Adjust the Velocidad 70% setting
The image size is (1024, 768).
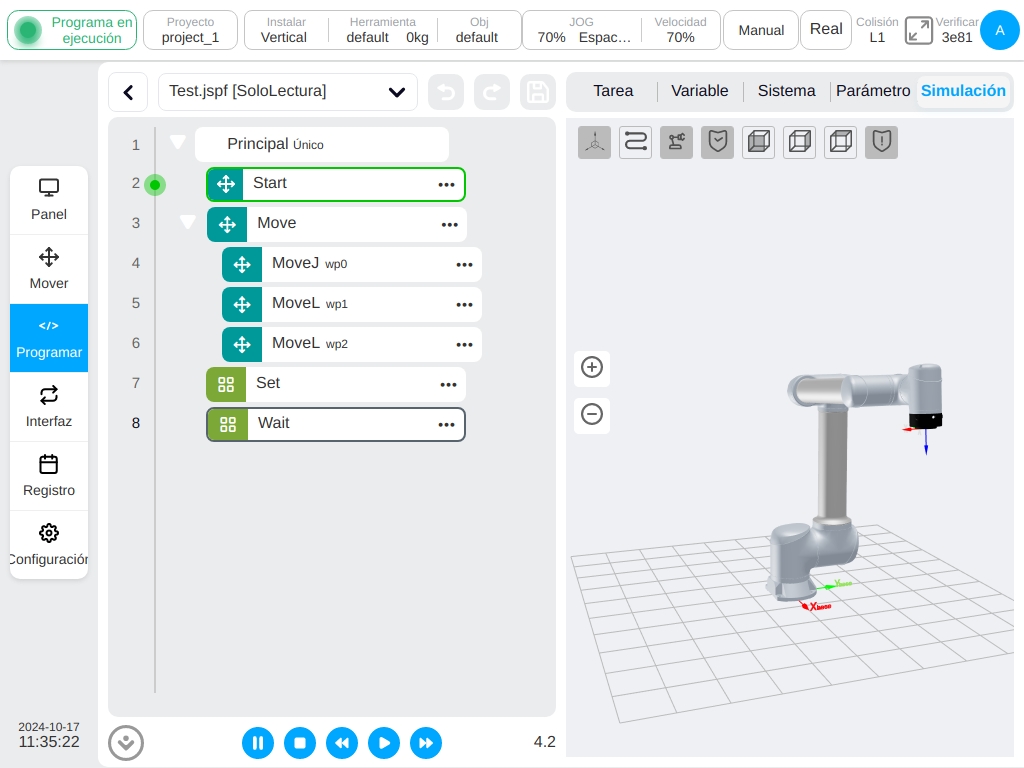[680, 30]
